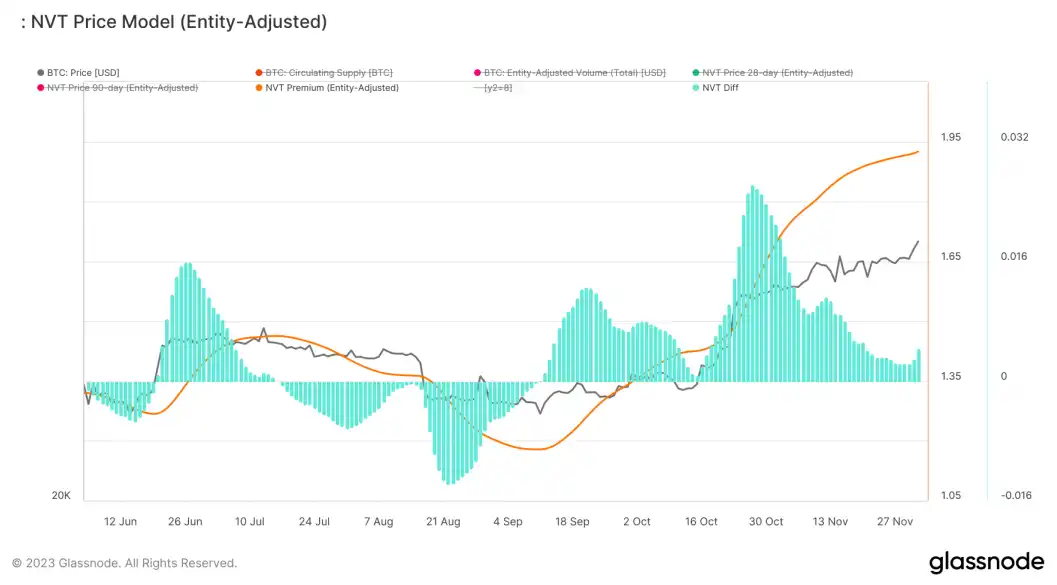Click the teal NVT Diff legend dot
This screenshot has width=1057, height=585.
(x=694, y=88)
